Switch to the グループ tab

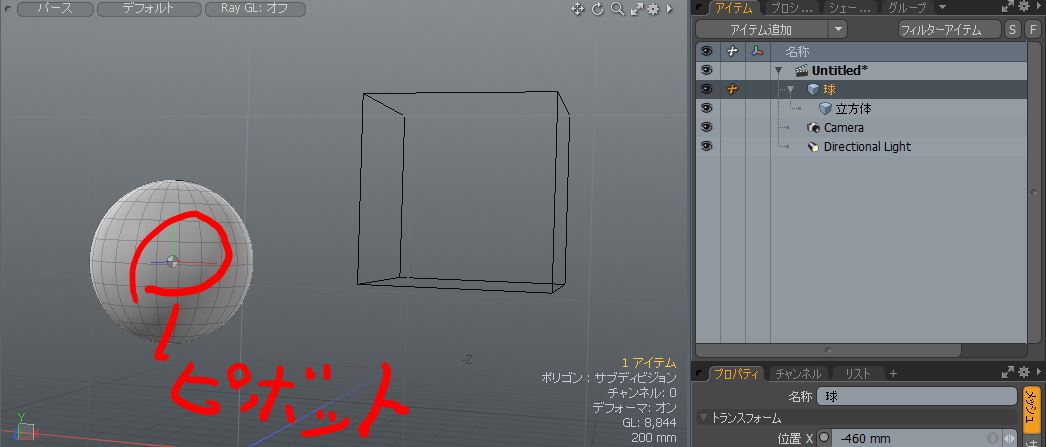[907, 8]
